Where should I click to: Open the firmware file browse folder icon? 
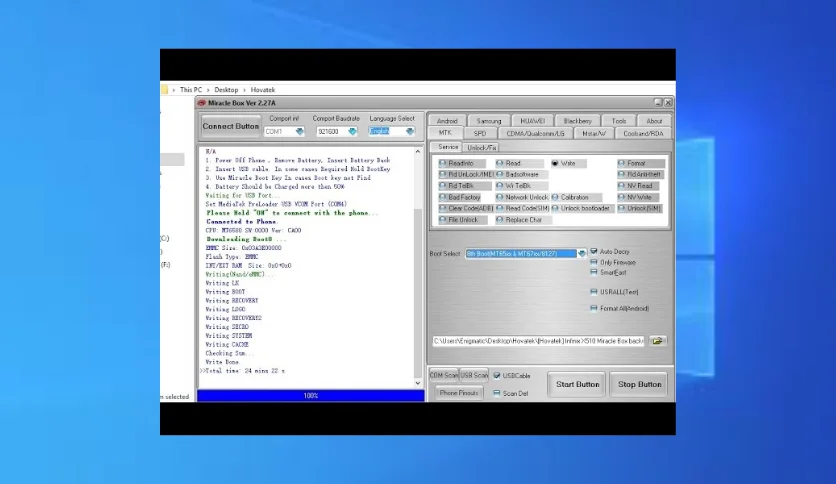[x=657, y=341]
